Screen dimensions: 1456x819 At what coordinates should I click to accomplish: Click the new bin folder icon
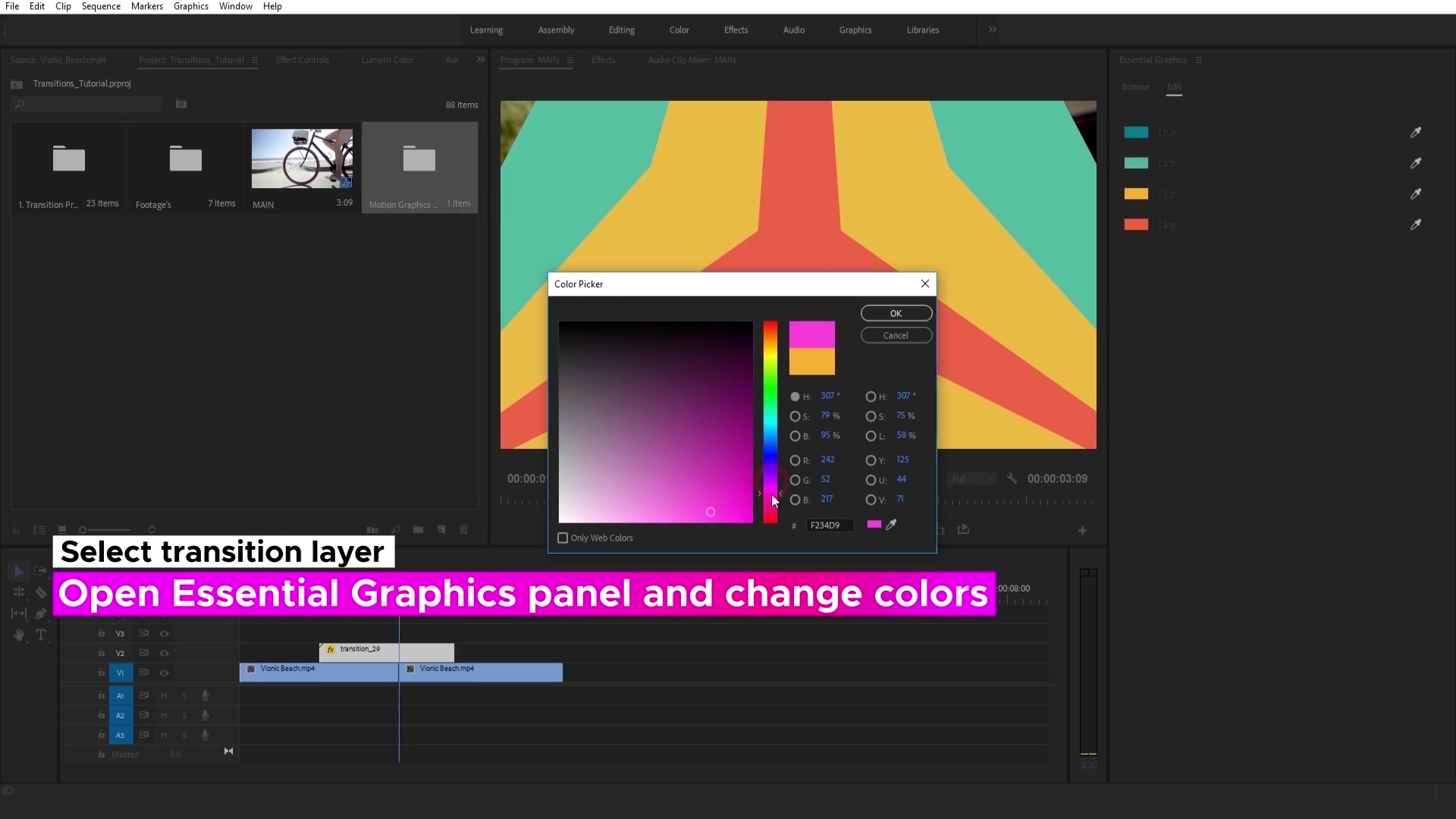click(x=418, y=529)
